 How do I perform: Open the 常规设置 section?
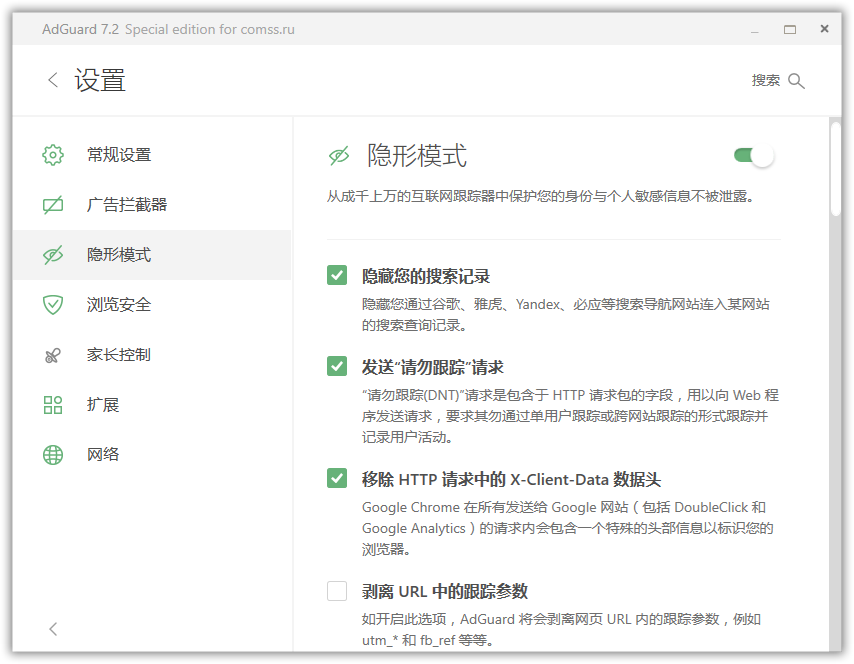(152, 155)
